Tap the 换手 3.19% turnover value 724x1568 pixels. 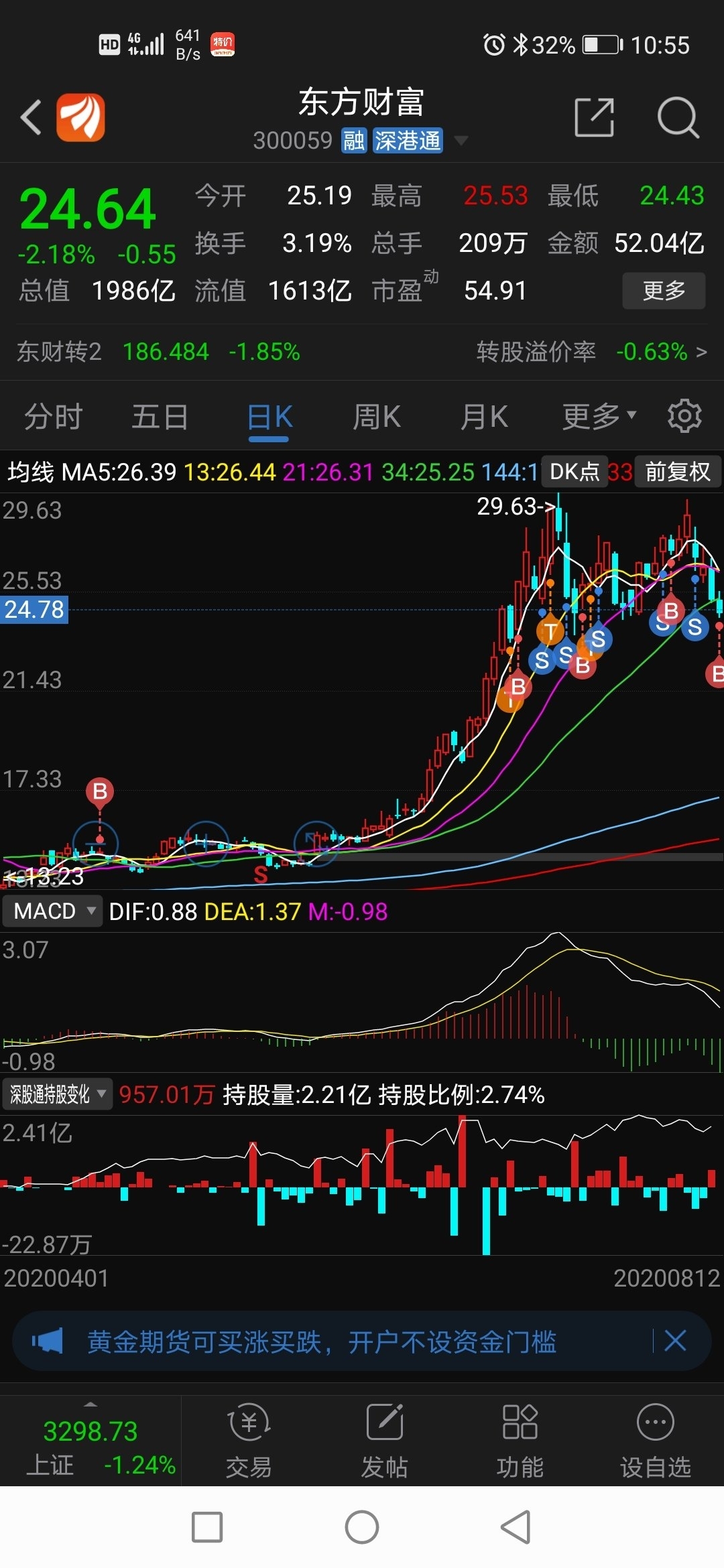(x=317, y=243)
